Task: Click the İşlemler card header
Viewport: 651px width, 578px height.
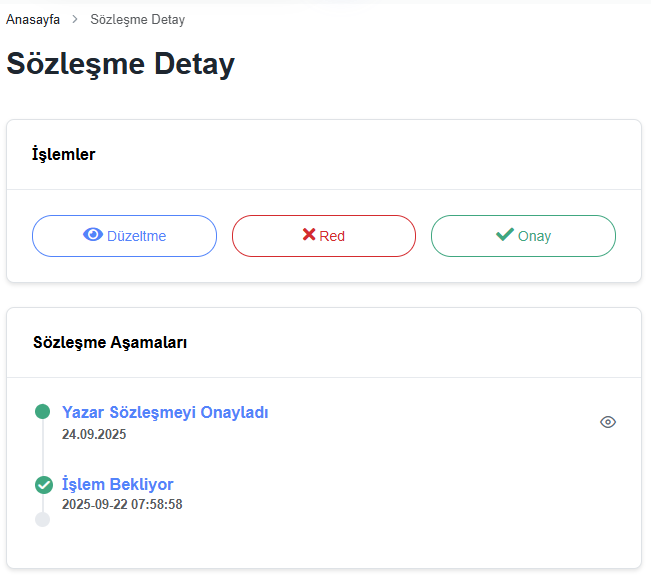Action: point(64,154)
